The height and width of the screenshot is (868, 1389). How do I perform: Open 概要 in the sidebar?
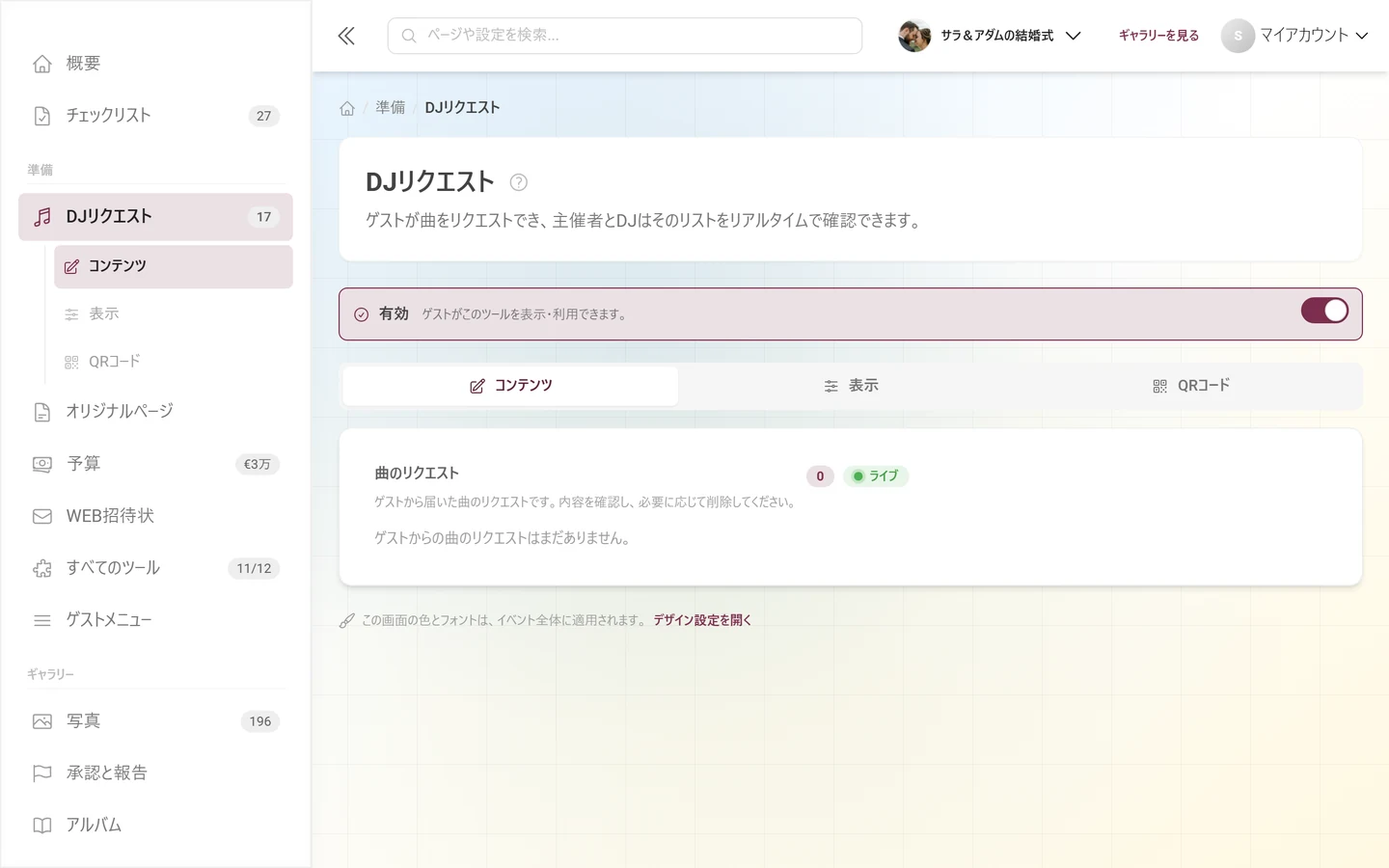(155, 64)
